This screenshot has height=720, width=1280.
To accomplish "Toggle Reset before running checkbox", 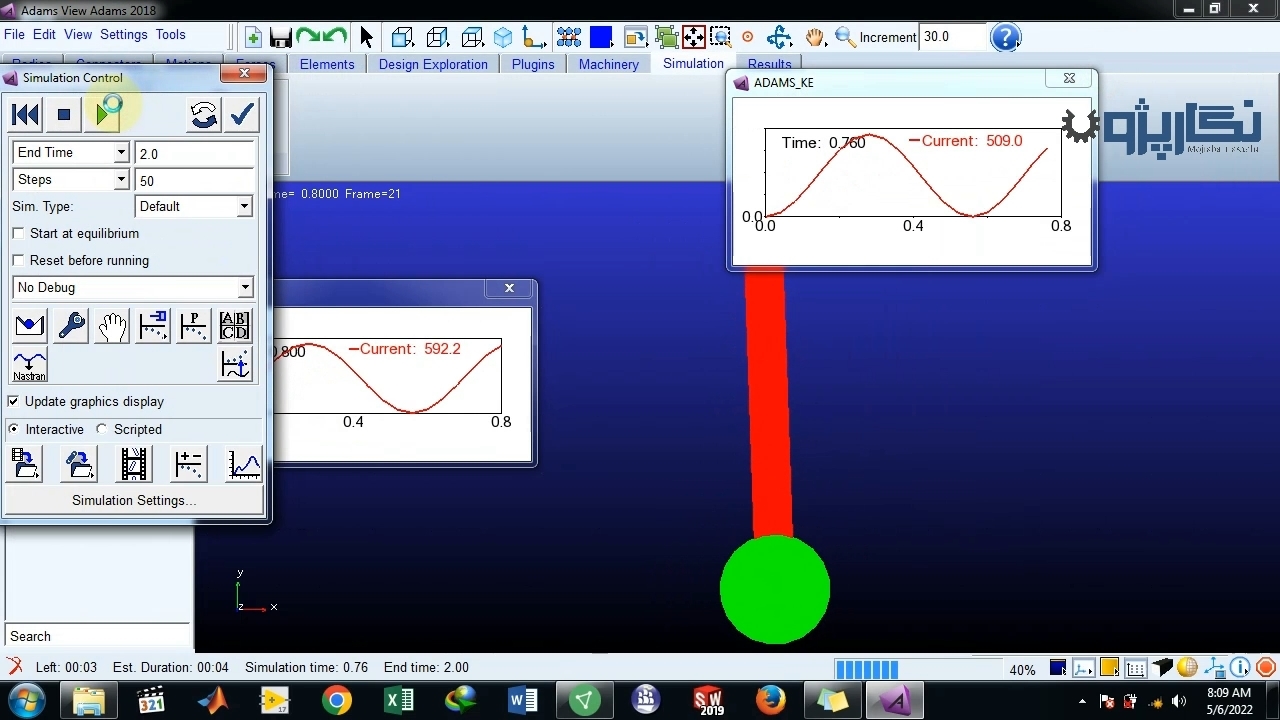I will pos(19,260).
